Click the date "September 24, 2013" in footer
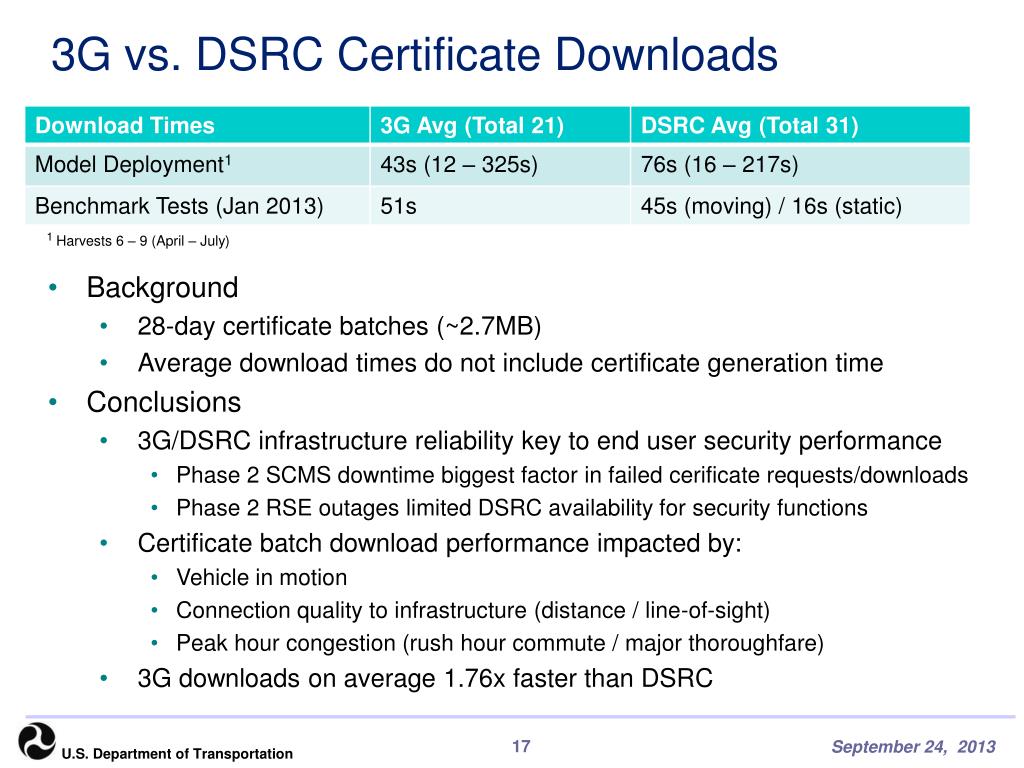 pyautogui.click(x=914, y=746)
